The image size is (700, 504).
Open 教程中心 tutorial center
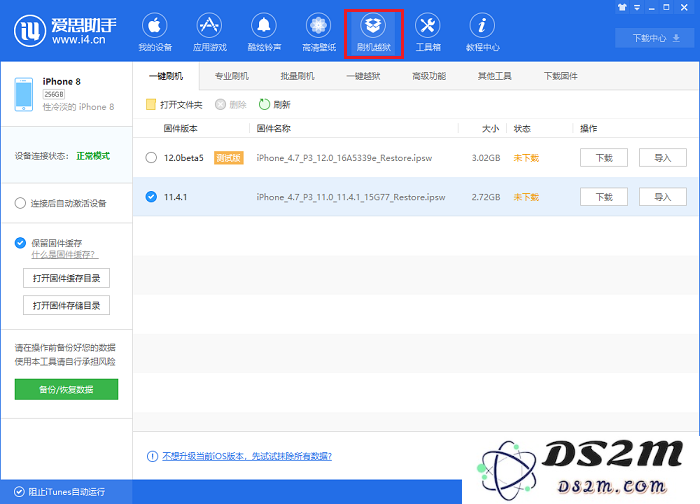click(482, 33)
